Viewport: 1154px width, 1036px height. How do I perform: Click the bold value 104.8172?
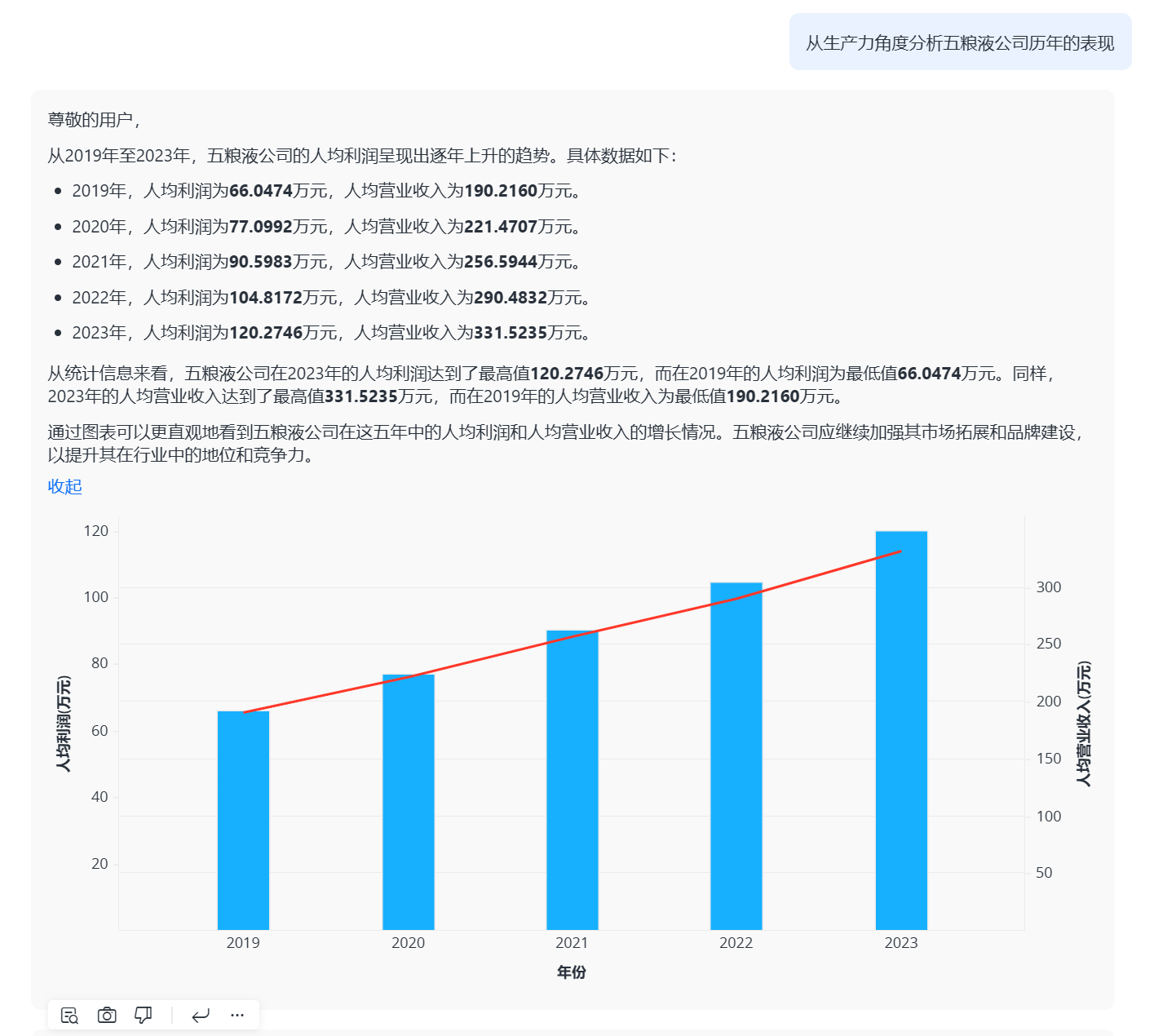[266, 298]
